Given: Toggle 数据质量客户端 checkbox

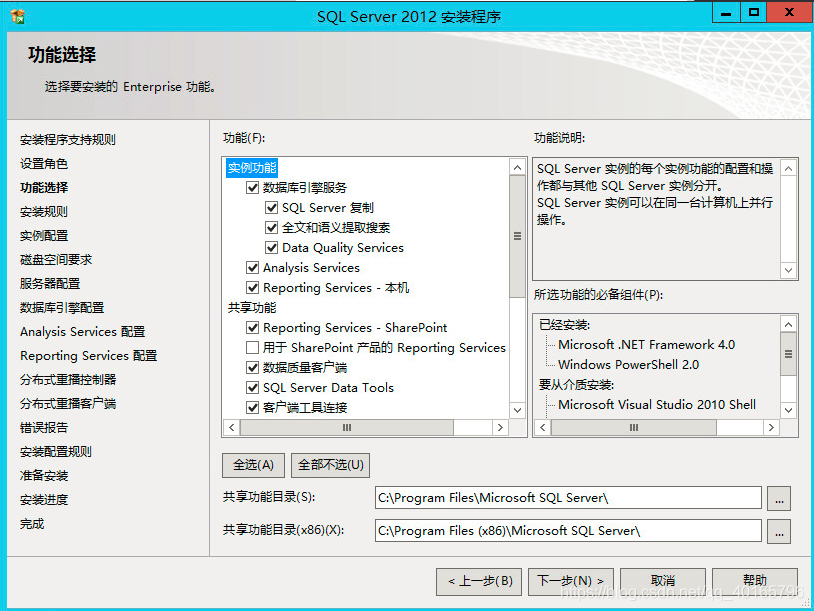Looking at the screenshot, I should pos(252,368).
